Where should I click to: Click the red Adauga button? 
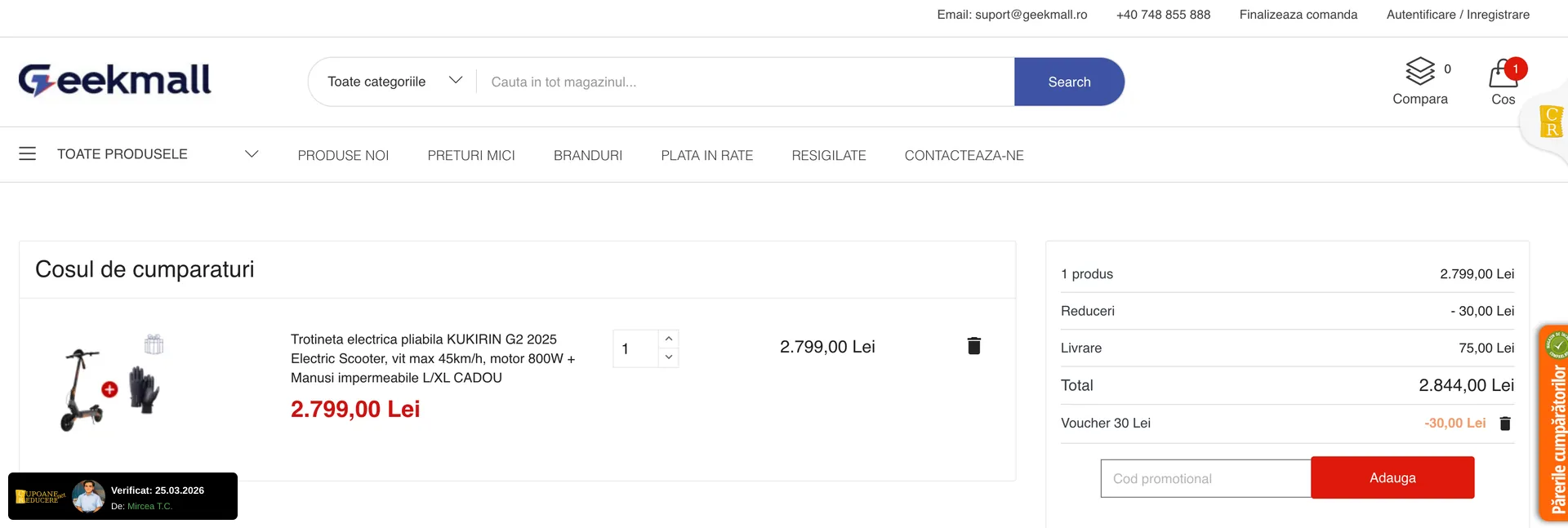pos(1392,477)
